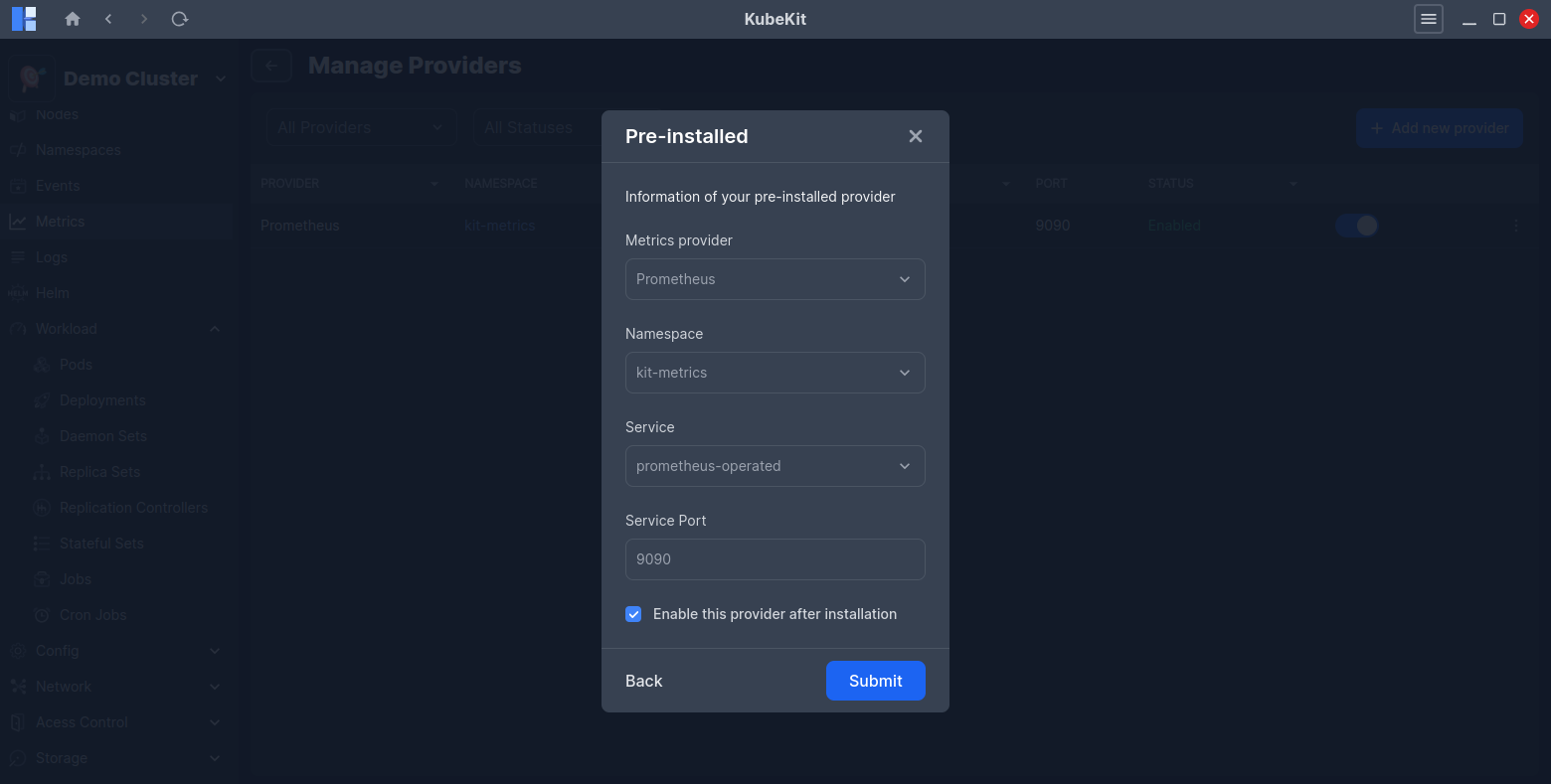Image resolution: width=1551 pixels, height=784 pixels.
Task: Open Deployments from the sidebar
Action: point(42,399)
